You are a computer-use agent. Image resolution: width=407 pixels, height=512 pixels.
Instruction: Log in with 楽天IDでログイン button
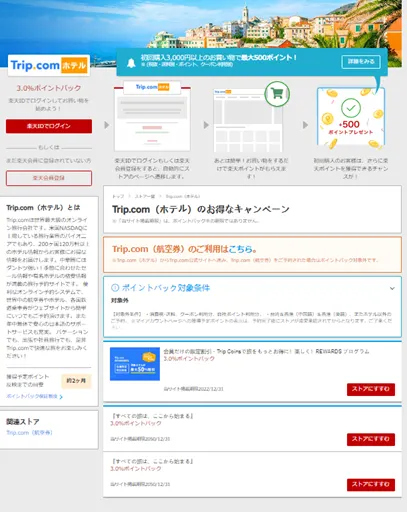(49, 126)
